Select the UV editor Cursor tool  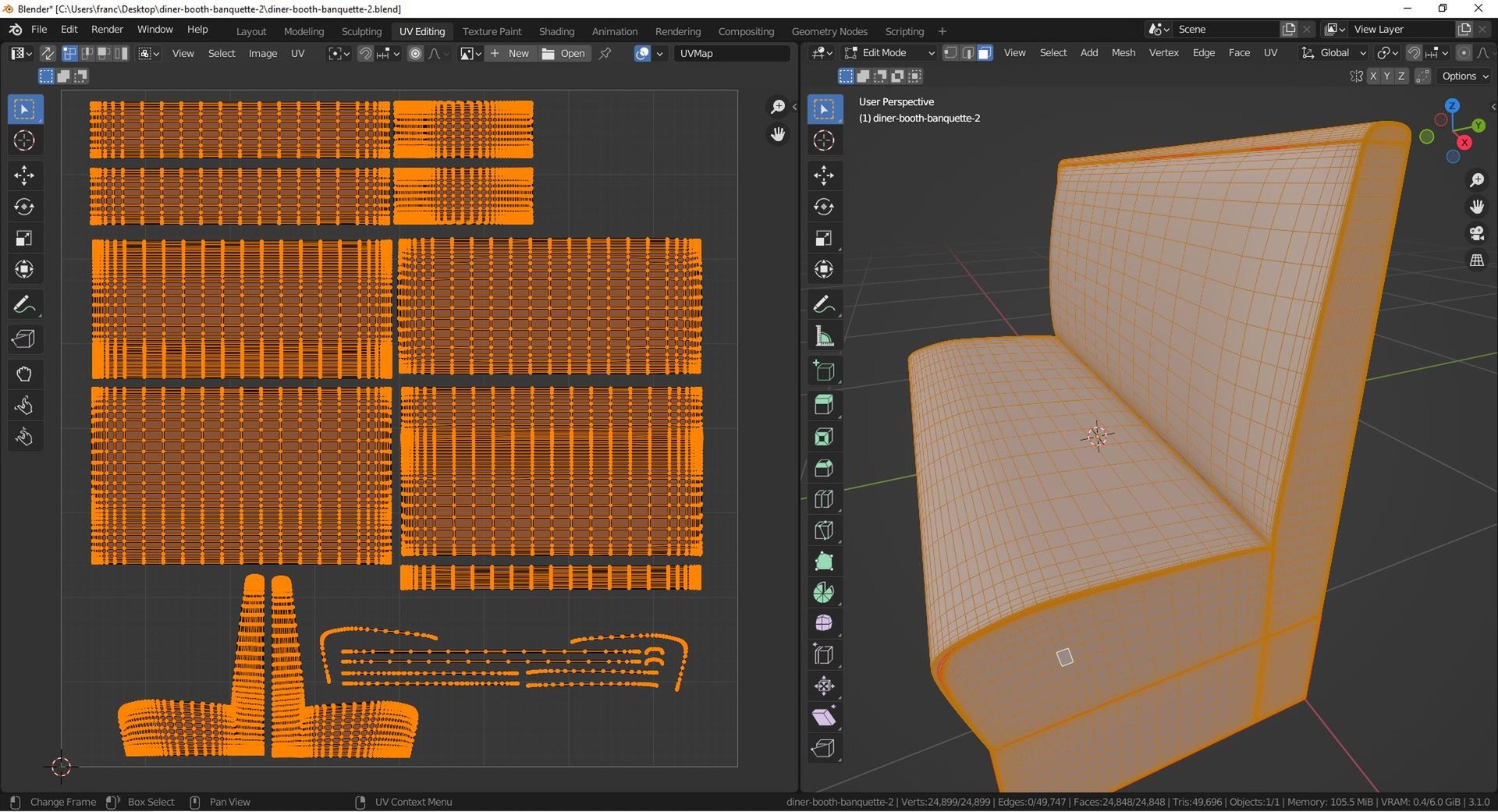(24, 140)
